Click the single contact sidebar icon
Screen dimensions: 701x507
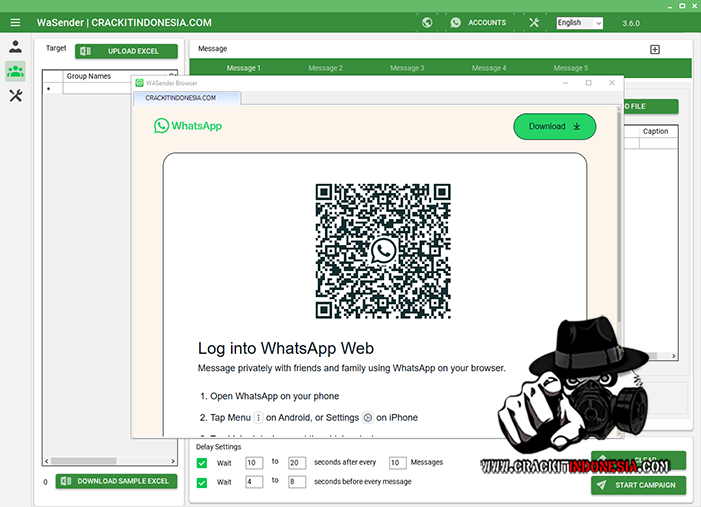pos(15,46)
